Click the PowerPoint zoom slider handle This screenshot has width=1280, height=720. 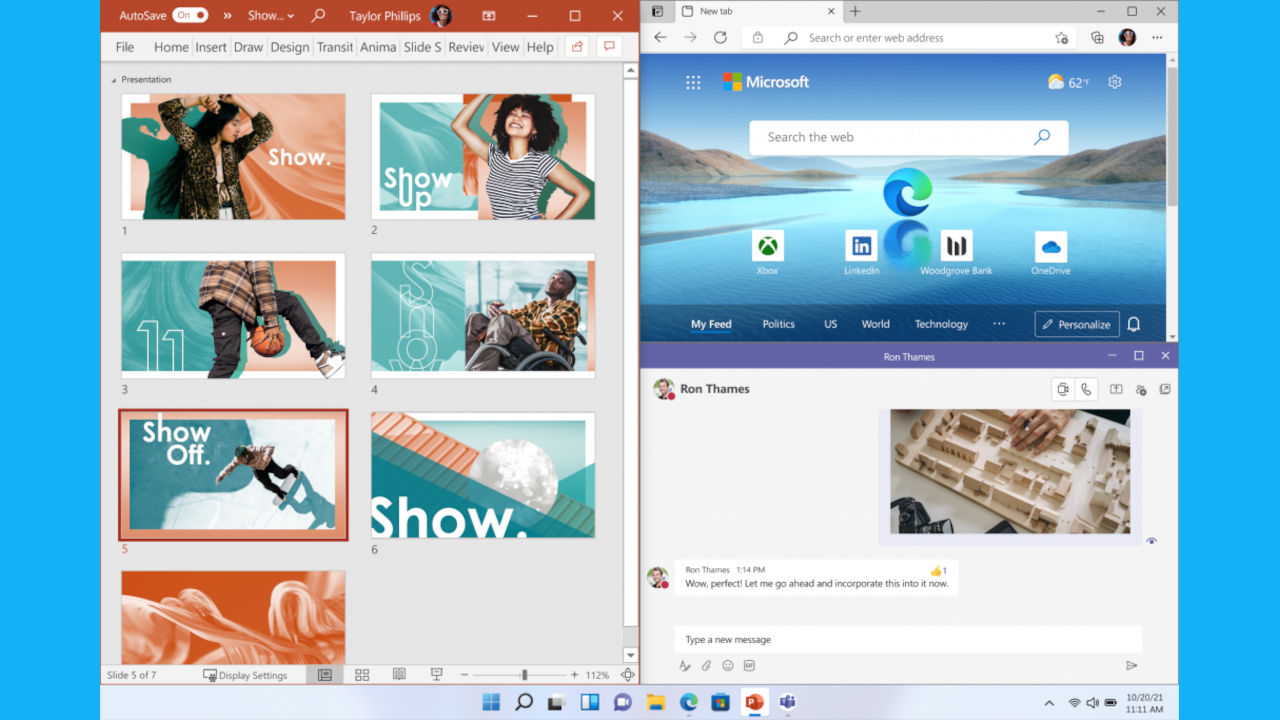pos(524,675)
